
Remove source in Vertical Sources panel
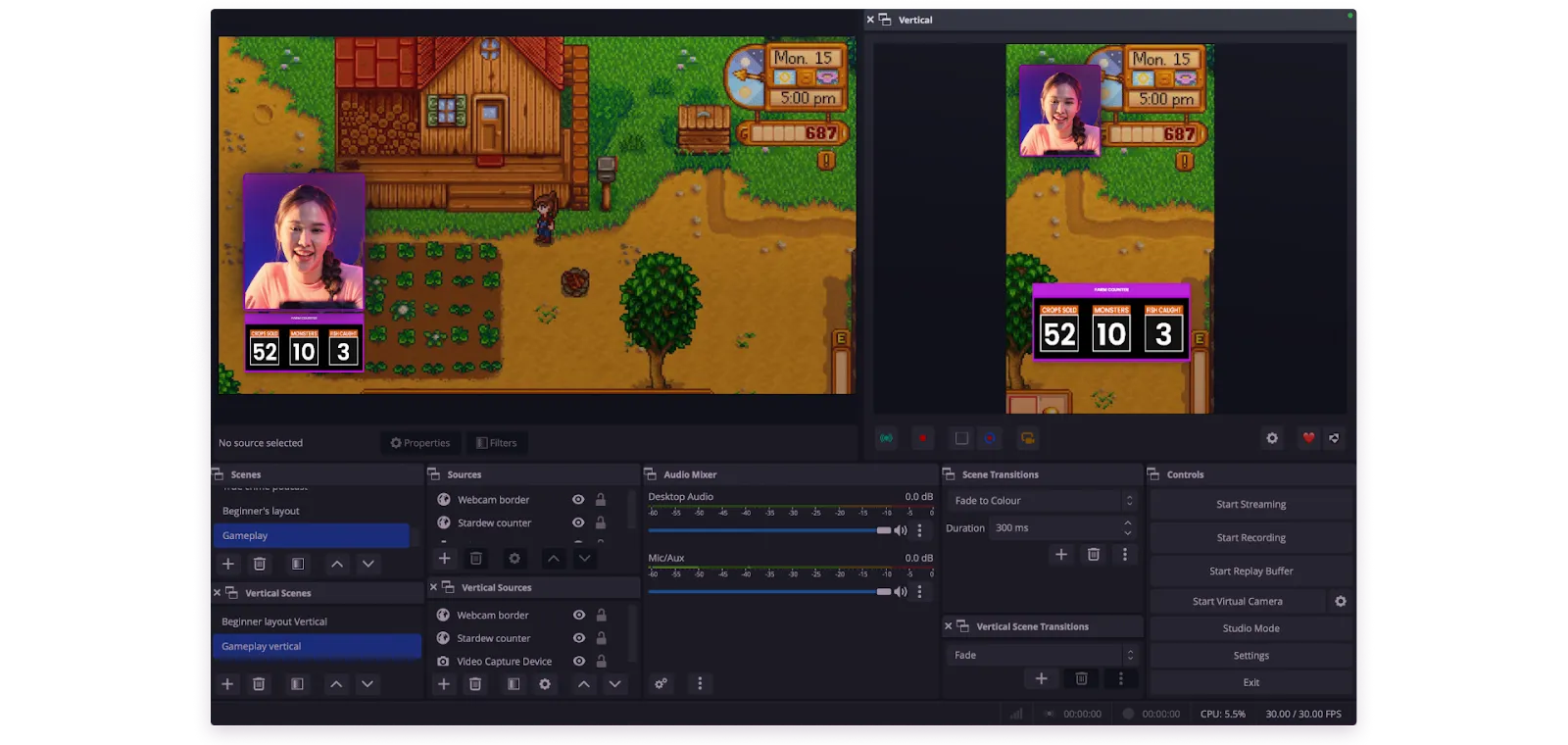click(475, 684)
